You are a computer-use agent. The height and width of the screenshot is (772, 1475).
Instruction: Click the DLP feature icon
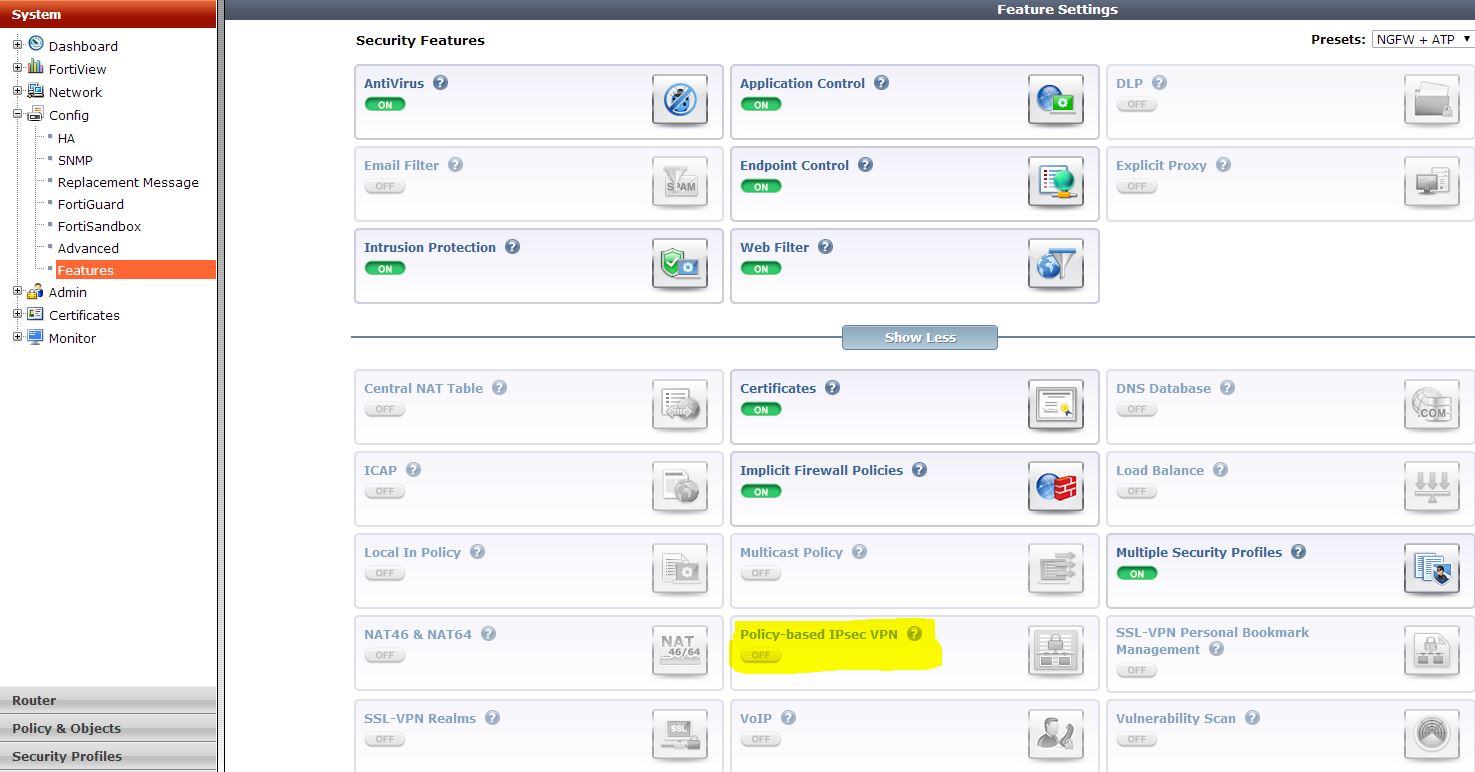1432,100
